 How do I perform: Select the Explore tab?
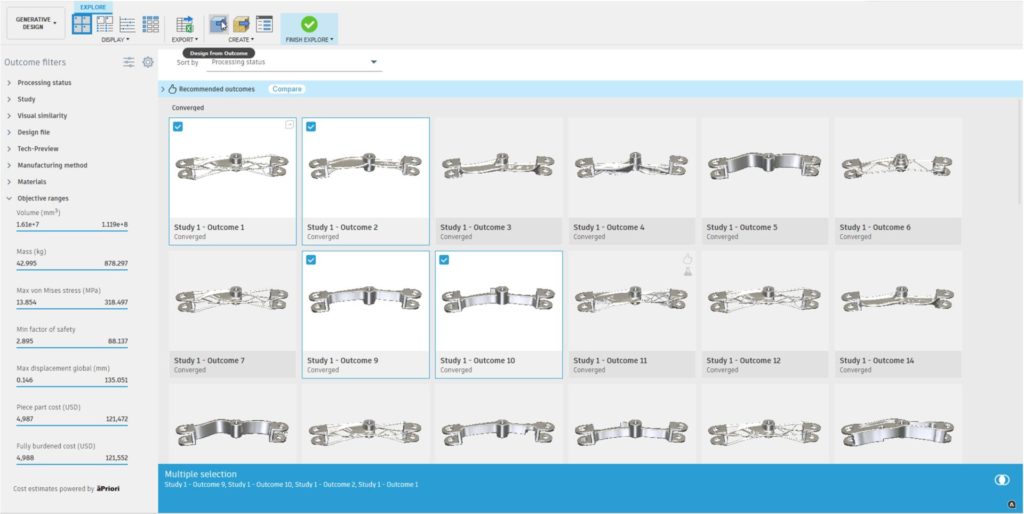click(x=93, y=7)
